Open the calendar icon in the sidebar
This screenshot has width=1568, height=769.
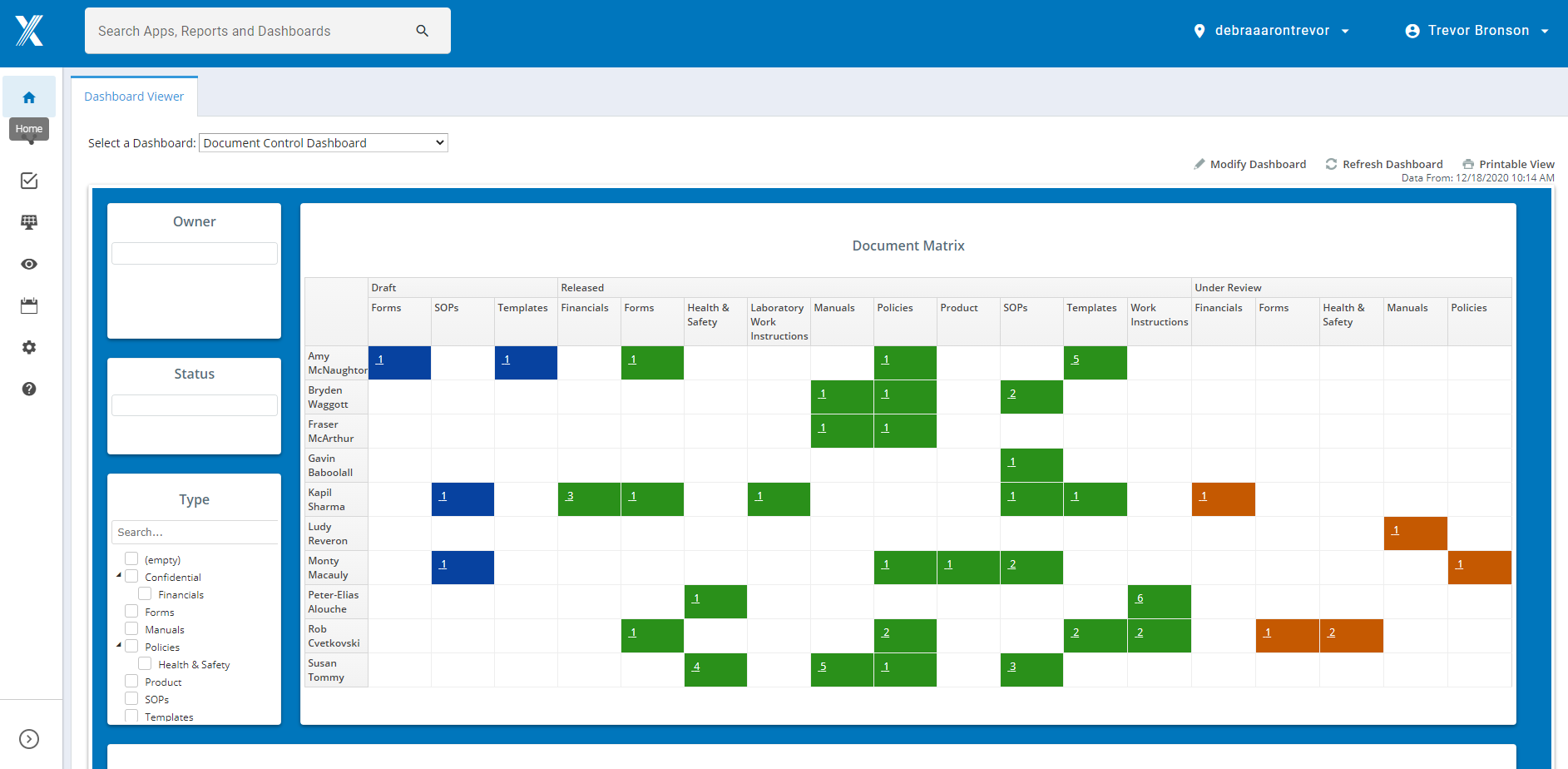[x=29, y=305]
